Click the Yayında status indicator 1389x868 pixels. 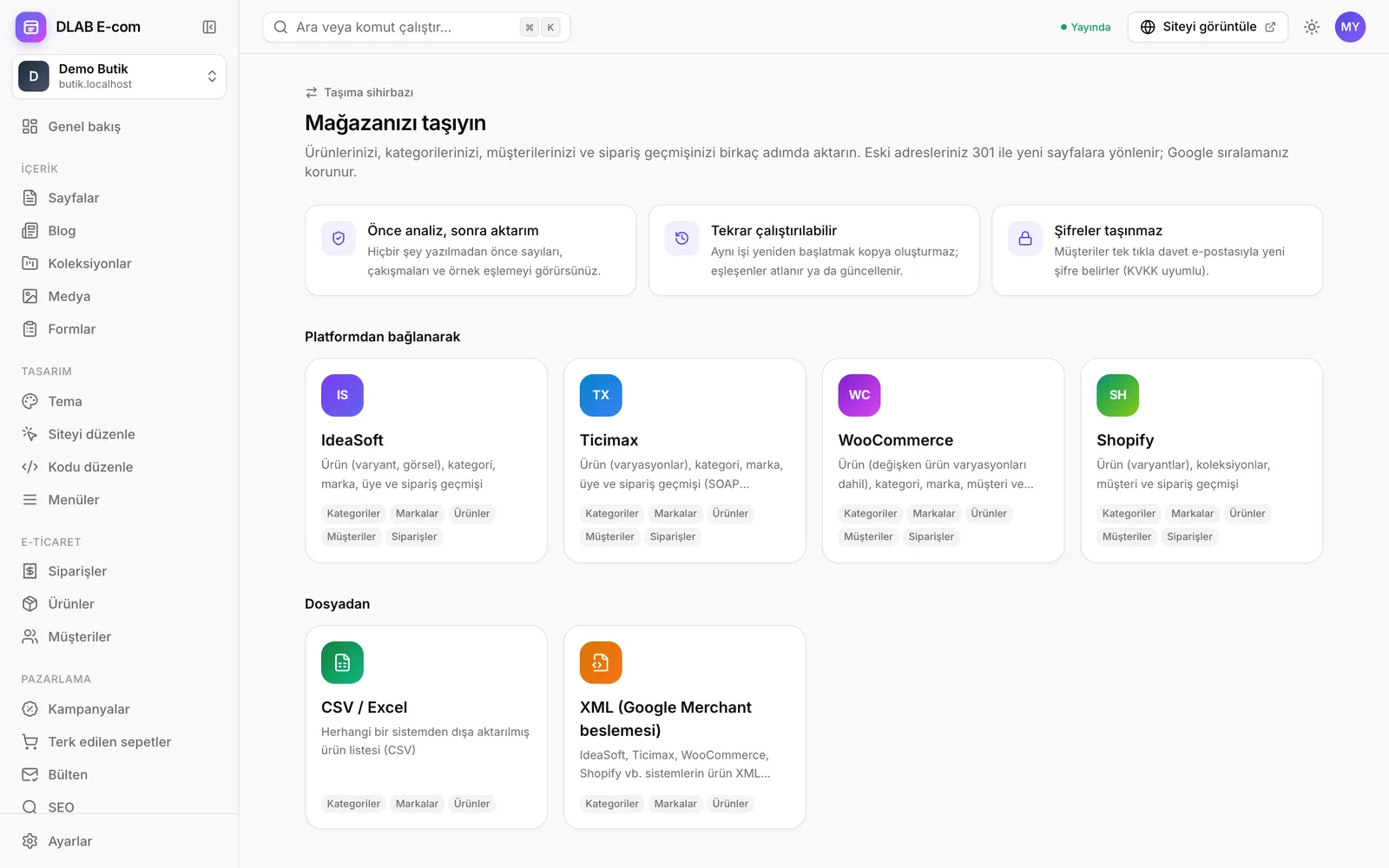pyautogui.click(x=1085, y=27)
